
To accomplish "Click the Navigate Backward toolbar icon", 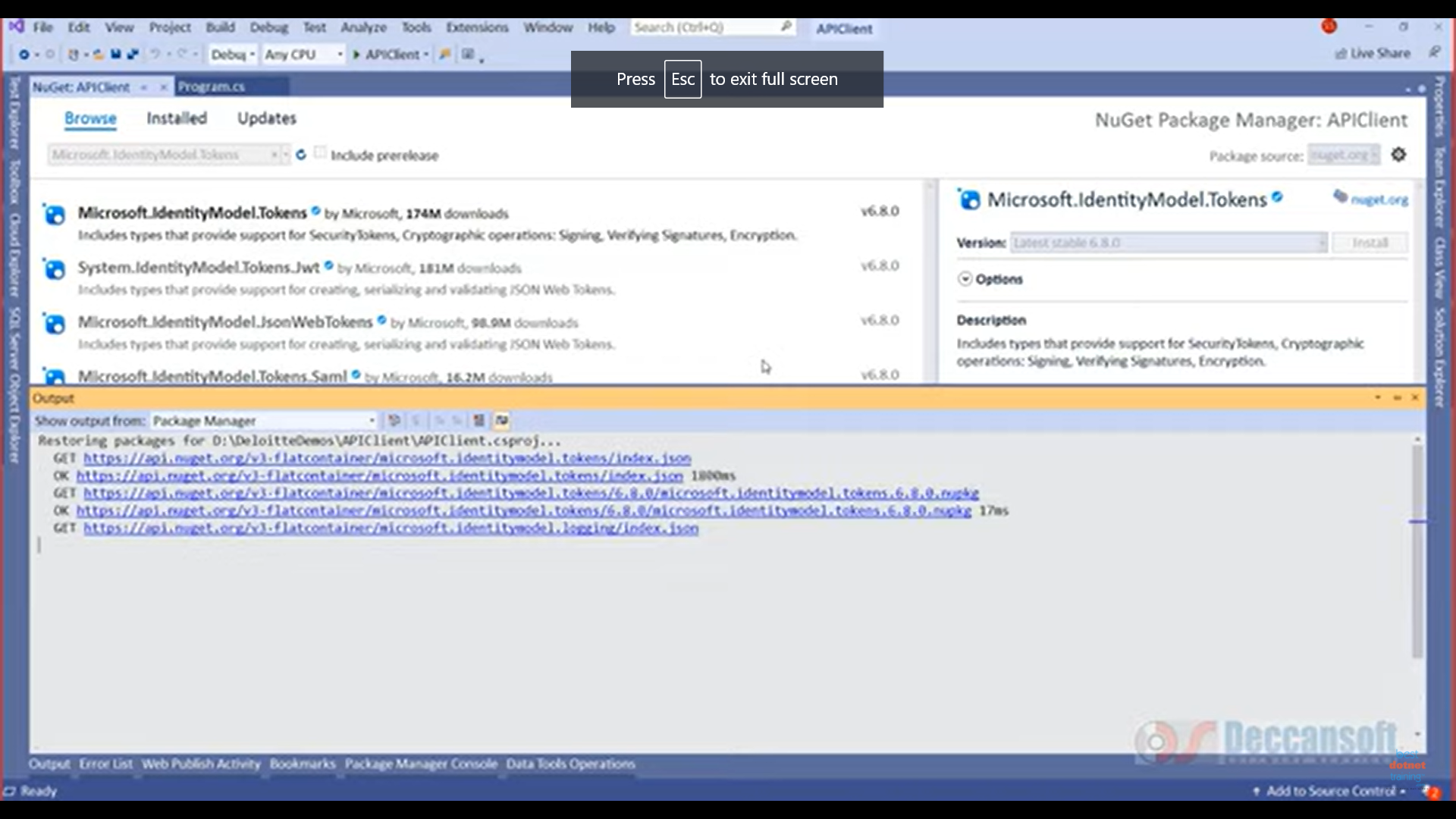I will [24, 54].
